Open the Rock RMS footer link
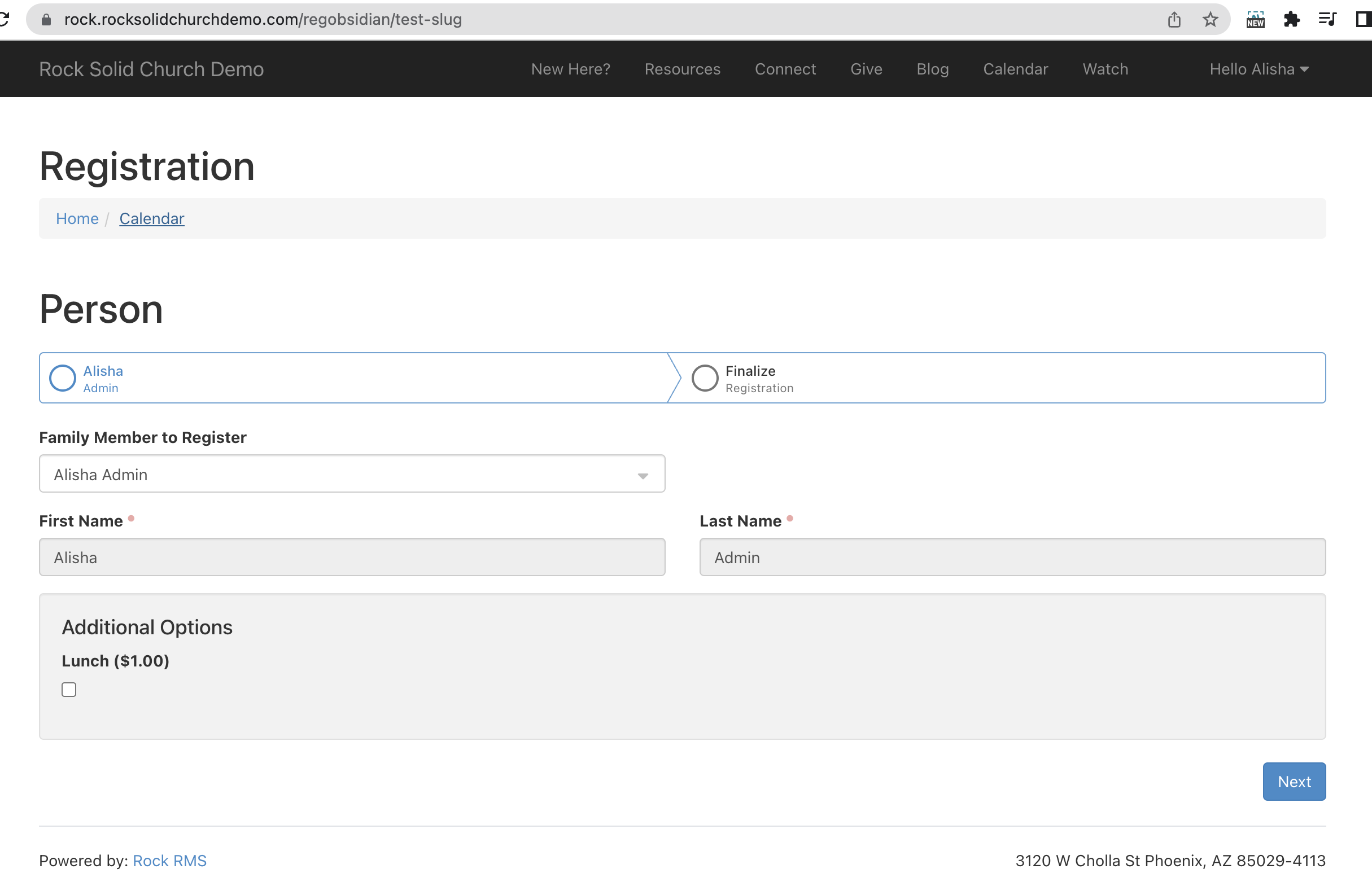This screenshot has width=1372, height=895. click(x=169, y=861)
